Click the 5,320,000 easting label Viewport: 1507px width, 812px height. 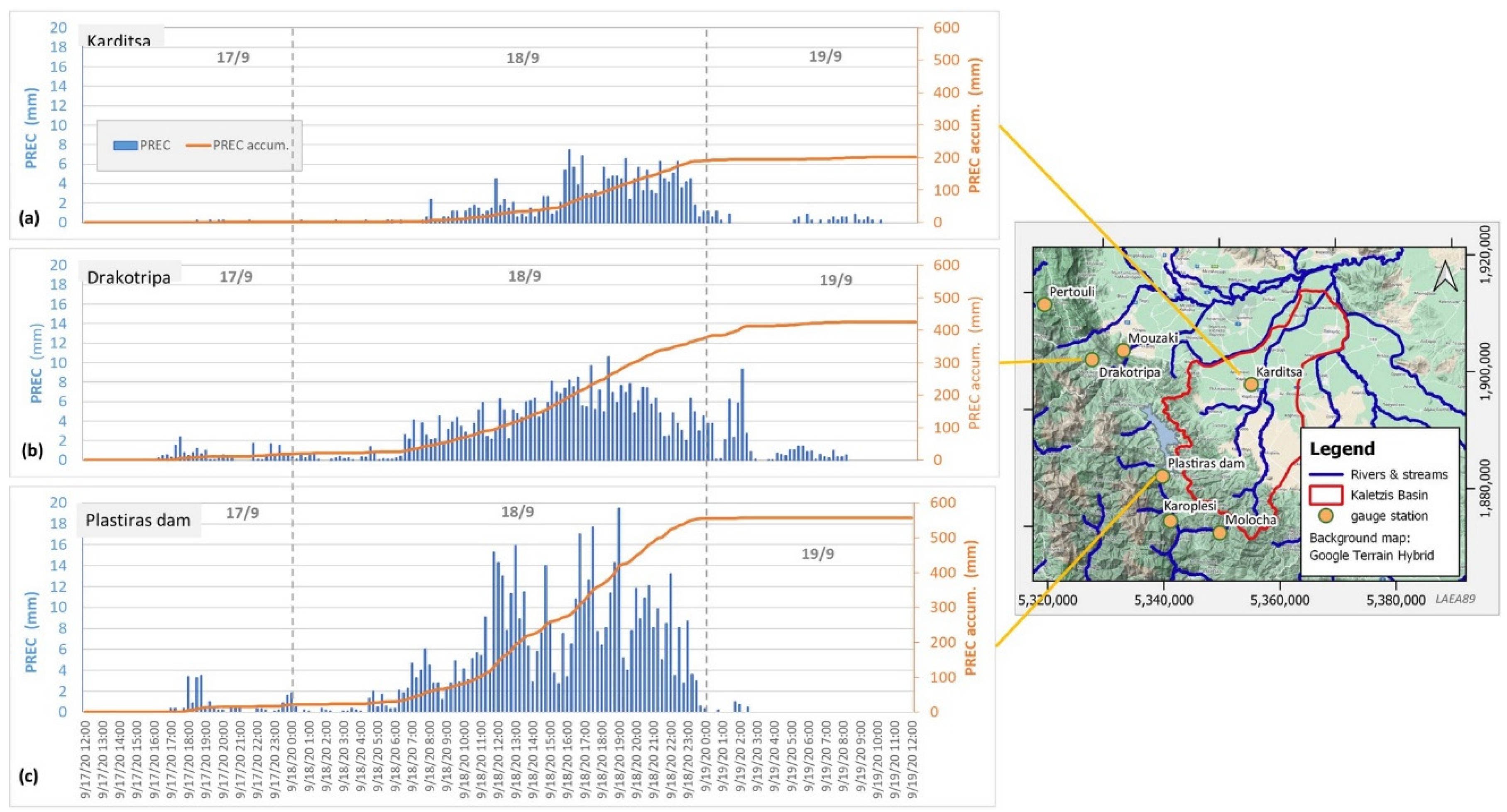coord(1048,600)
